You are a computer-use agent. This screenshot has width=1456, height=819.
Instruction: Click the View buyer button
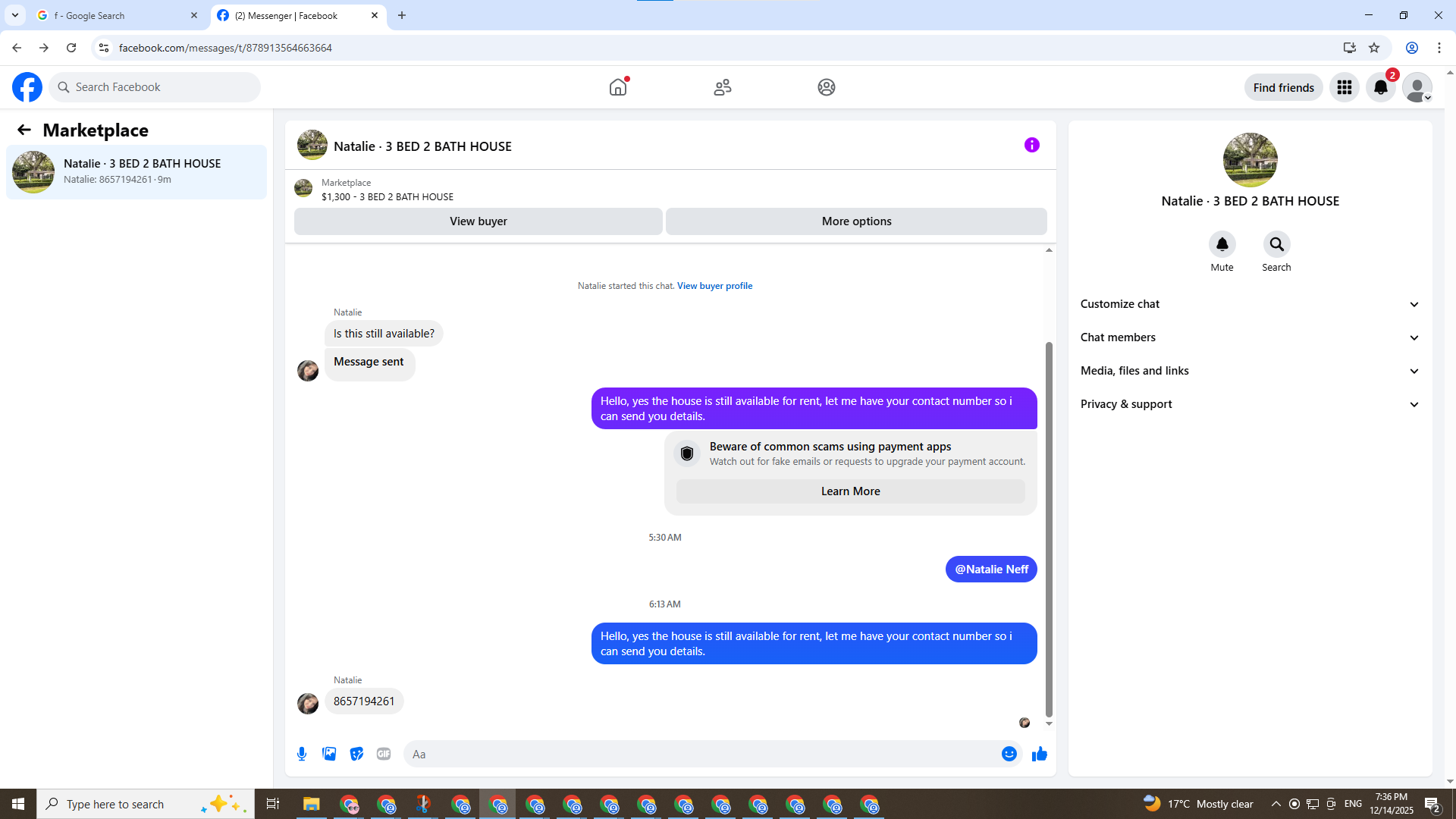[478, 221]
